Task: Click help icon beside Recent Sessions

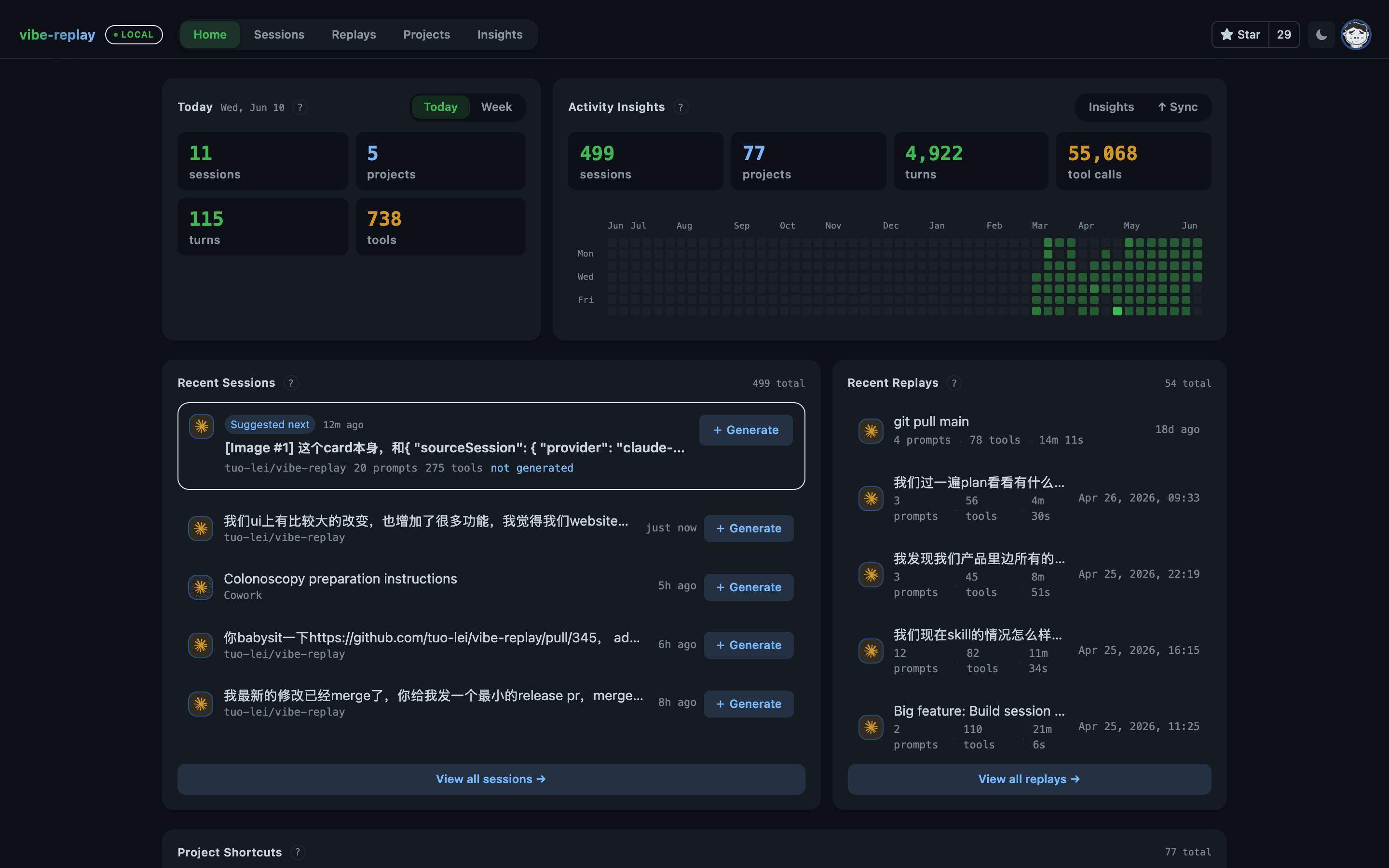Action: point(291,383)
